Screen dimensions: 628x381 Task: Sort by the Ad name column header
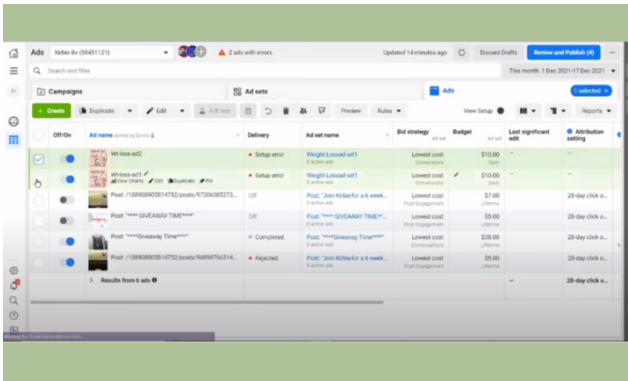tap(101, 135)
